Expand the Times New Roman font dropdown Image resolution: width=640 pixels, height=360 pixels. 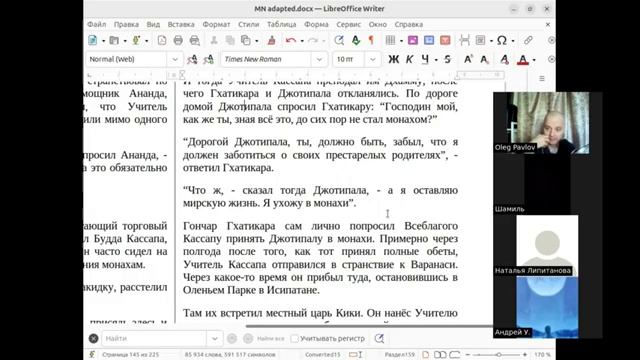319,59
